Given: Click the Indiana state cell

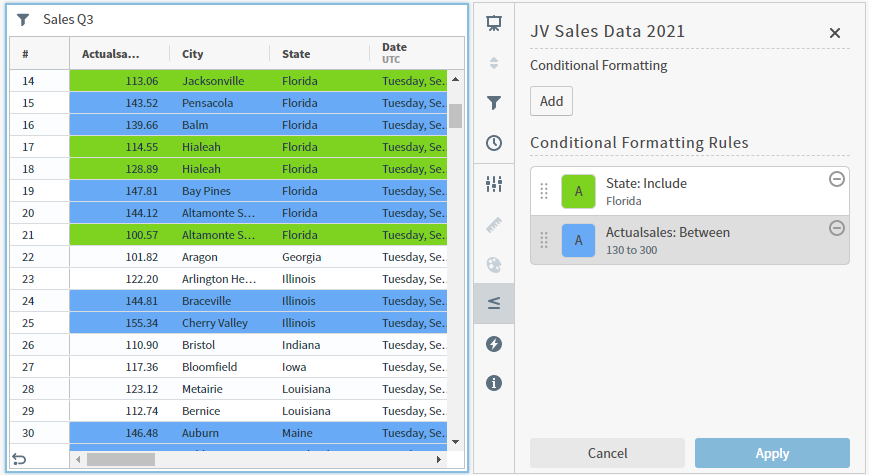Looking at the screenshot, I should [x=319, y=345].
